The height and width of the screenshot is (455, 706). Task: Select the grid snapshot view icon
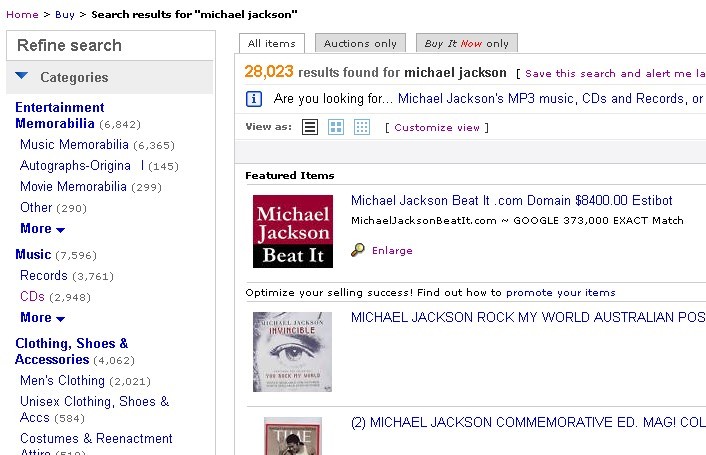pyautogui.click(x=362, y=127)
